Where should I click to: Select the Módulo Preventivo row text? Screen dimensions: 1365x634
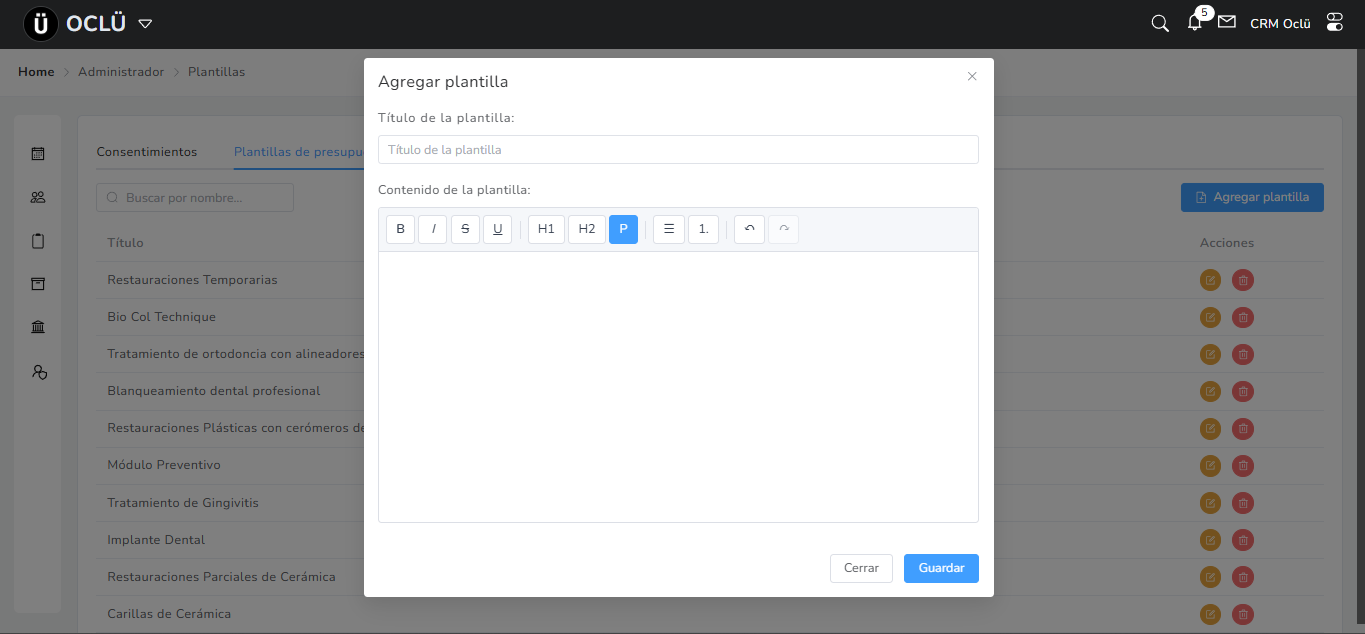[x=164, y=465]
